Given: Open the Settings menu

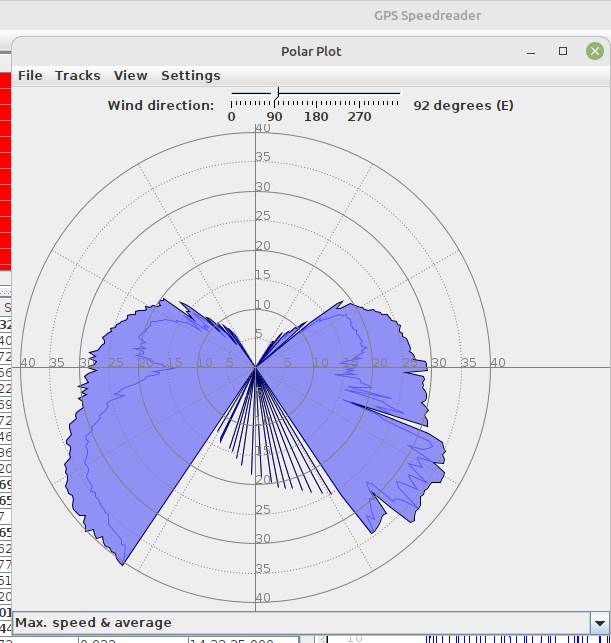Looking at the screenshot, I should (190, 75).
